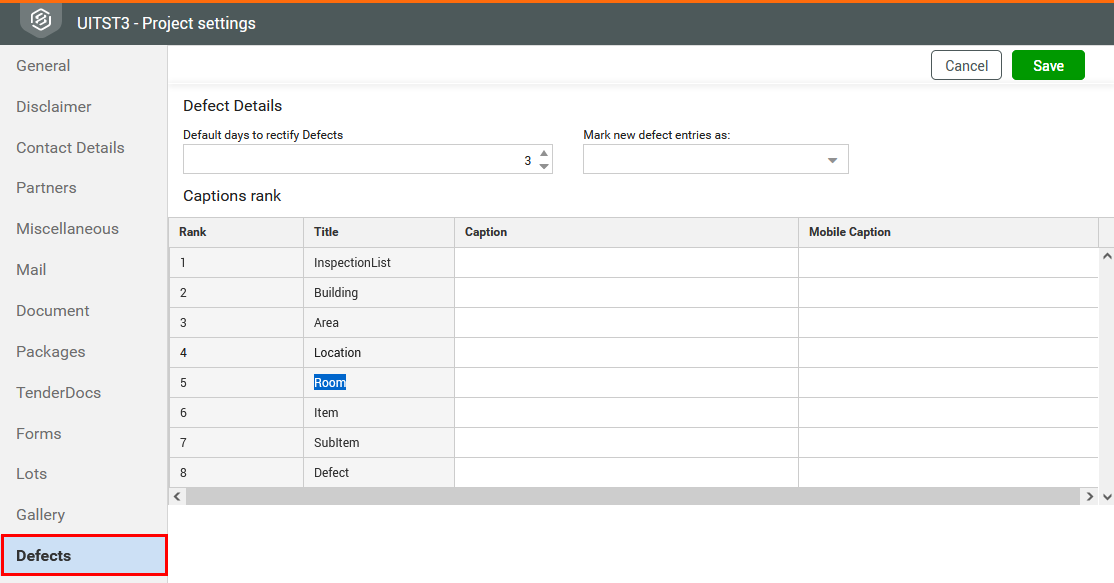The height and width of the screenshot is (583, 1114).
Task: Open the 'Gallery' settings section
Action: coord(40,514)
